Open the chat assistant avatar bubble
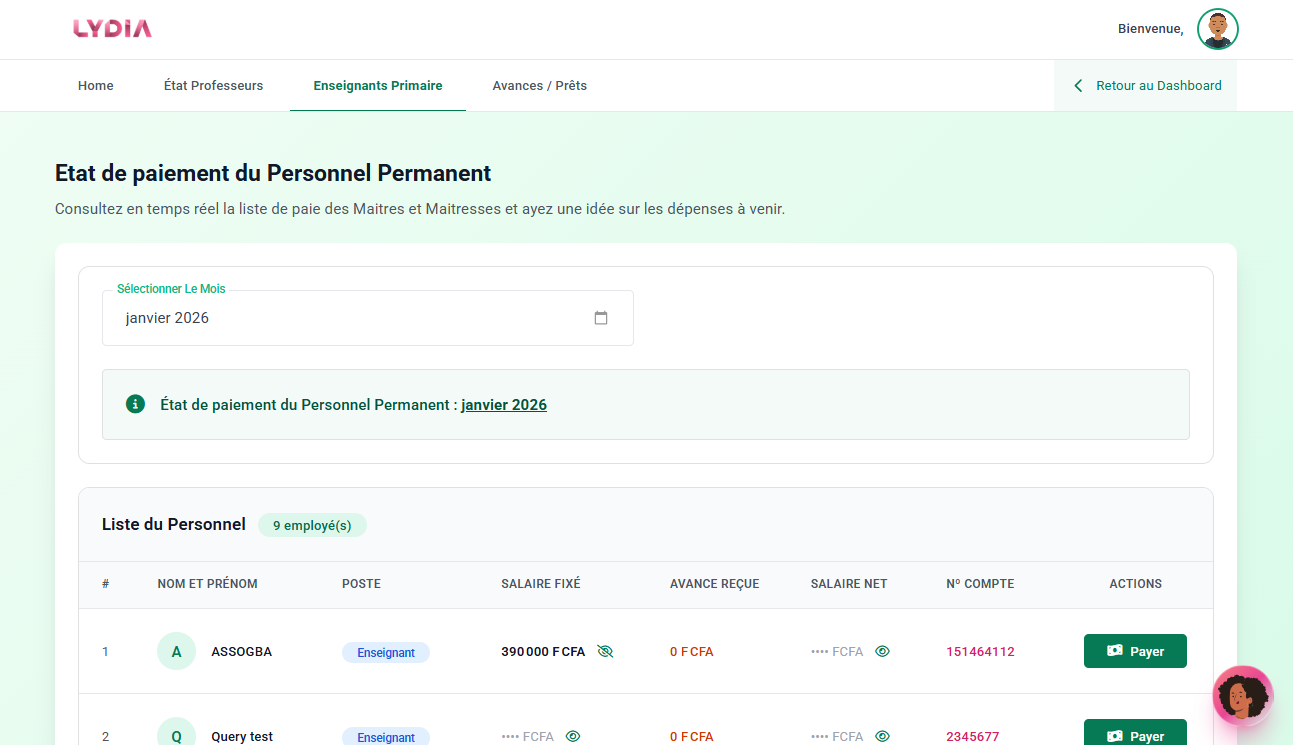 [1242, 695]
